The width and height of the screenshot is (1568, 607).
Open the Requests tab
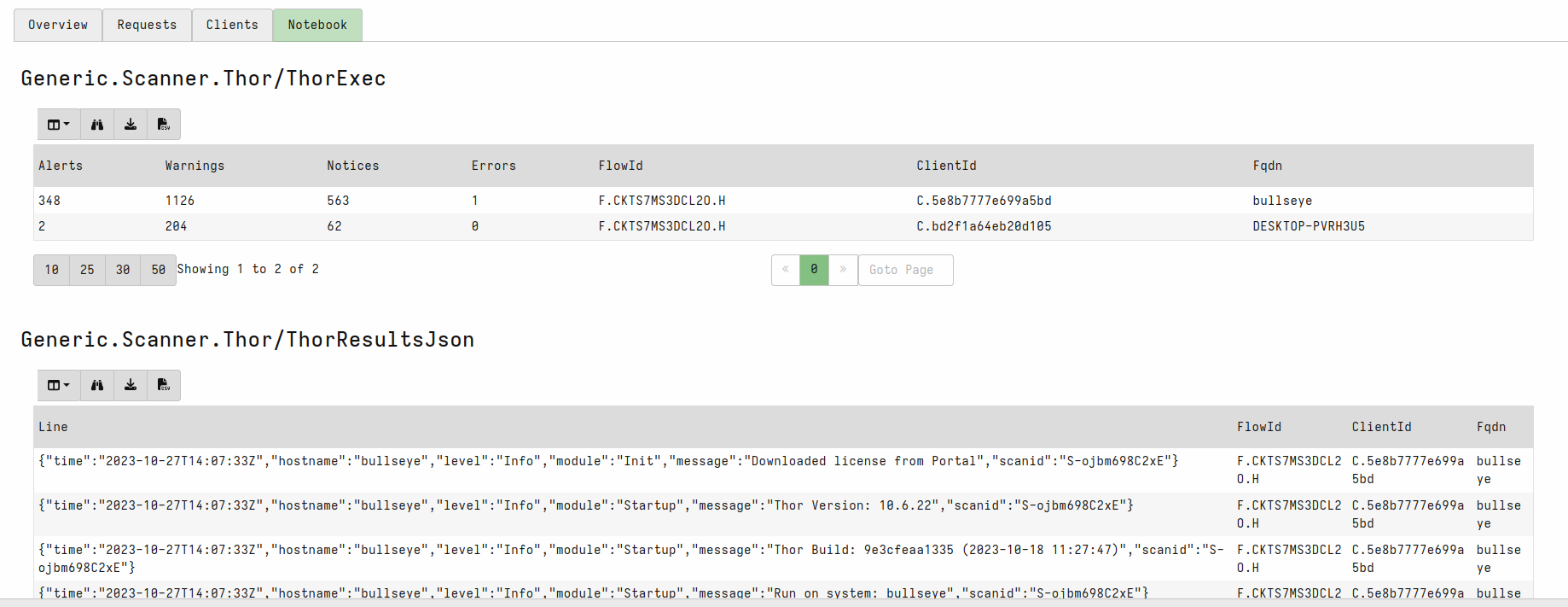click(147, 25)
